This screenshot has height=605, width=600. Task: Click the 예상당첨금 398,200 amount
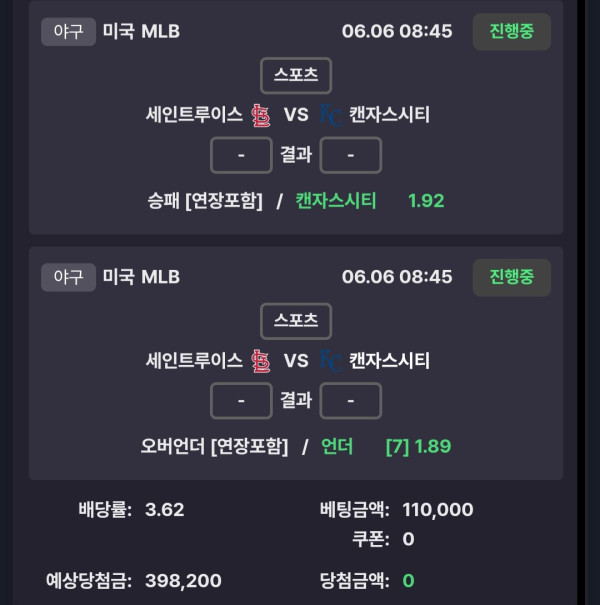click(183, 581)
